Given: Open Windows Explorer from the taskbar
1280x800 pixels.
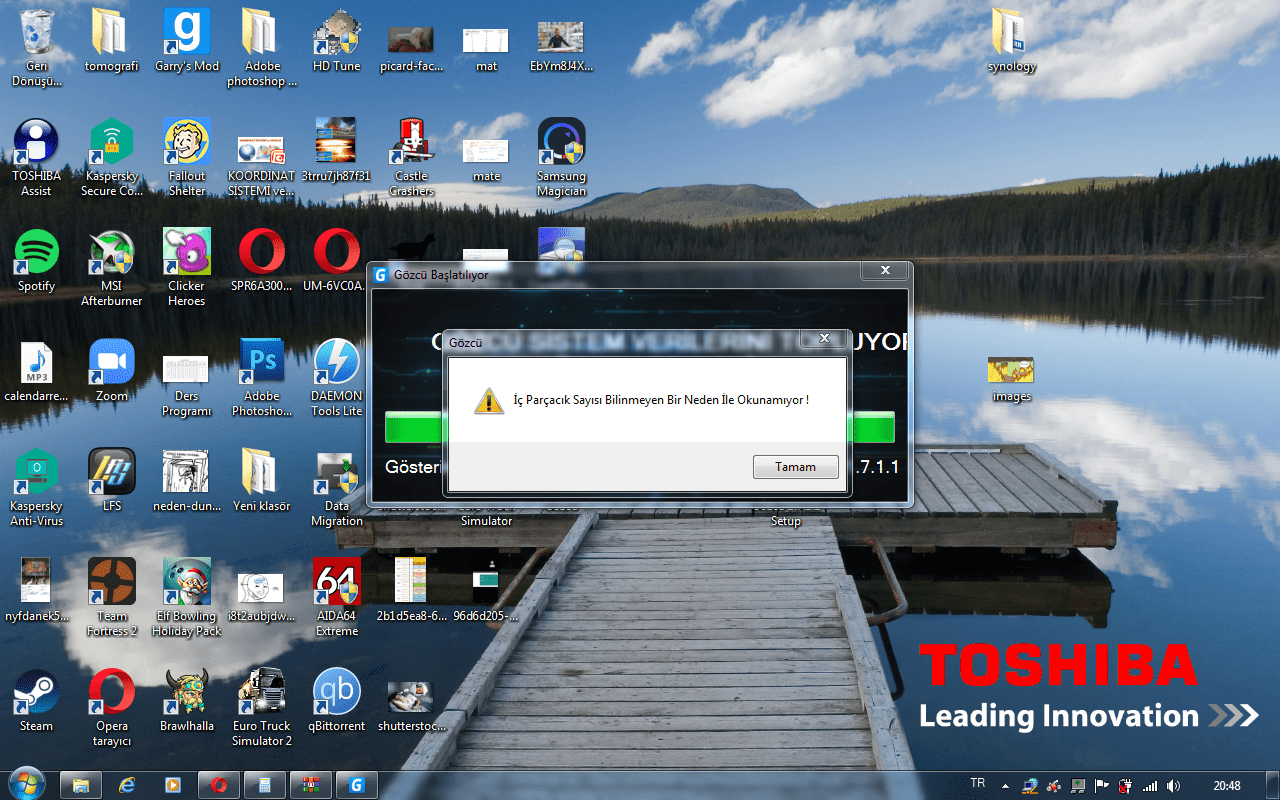Looking at the screenshot, I should pos(82,785).
